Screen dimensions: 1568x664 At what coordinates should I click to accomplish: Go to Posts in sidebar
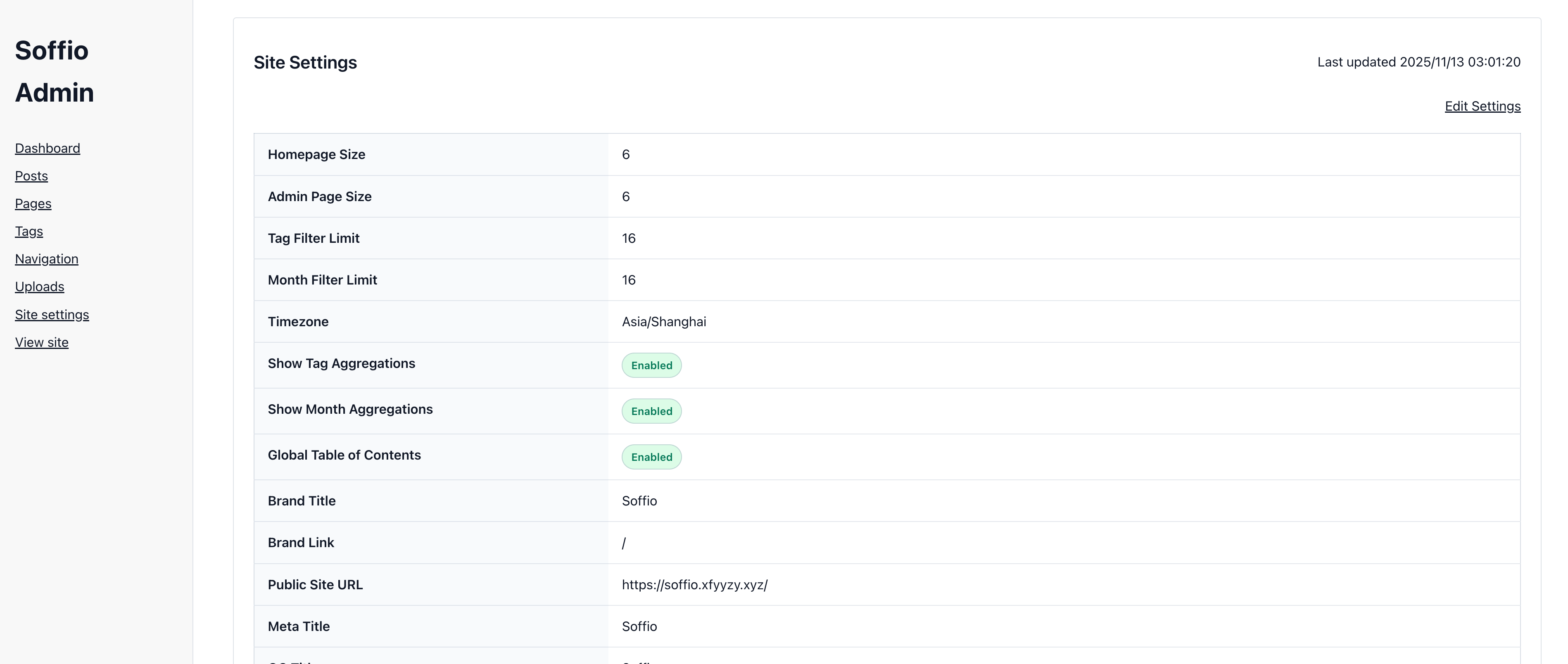pos(31,176)
